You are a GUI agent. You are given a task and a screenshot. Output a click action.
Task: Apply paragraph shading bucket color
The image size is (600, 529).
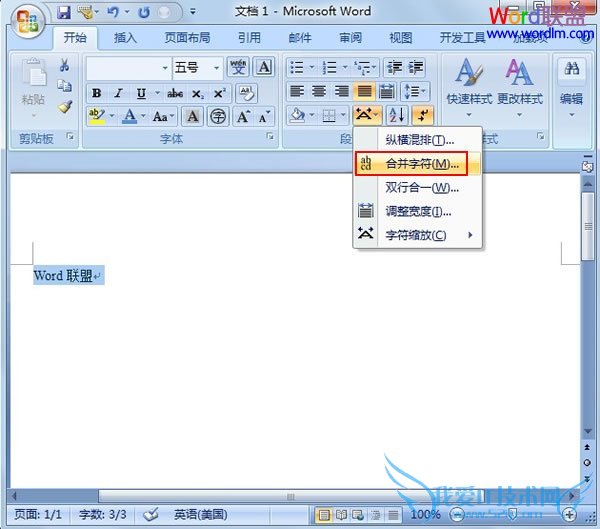(297, 114)
